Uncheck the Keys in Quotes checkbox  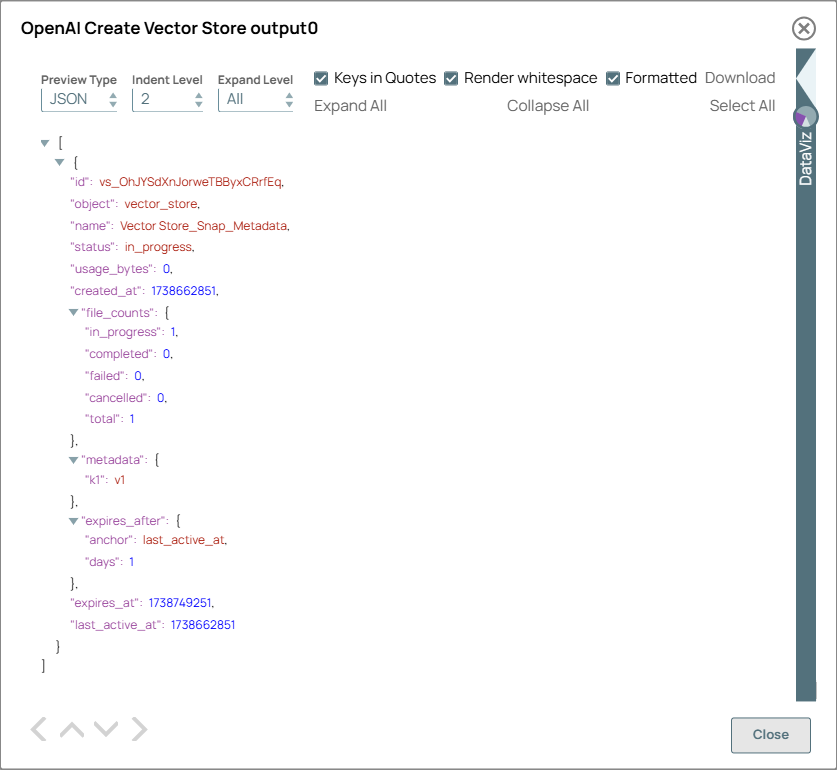pyautogui.click(x=321, y=77)
